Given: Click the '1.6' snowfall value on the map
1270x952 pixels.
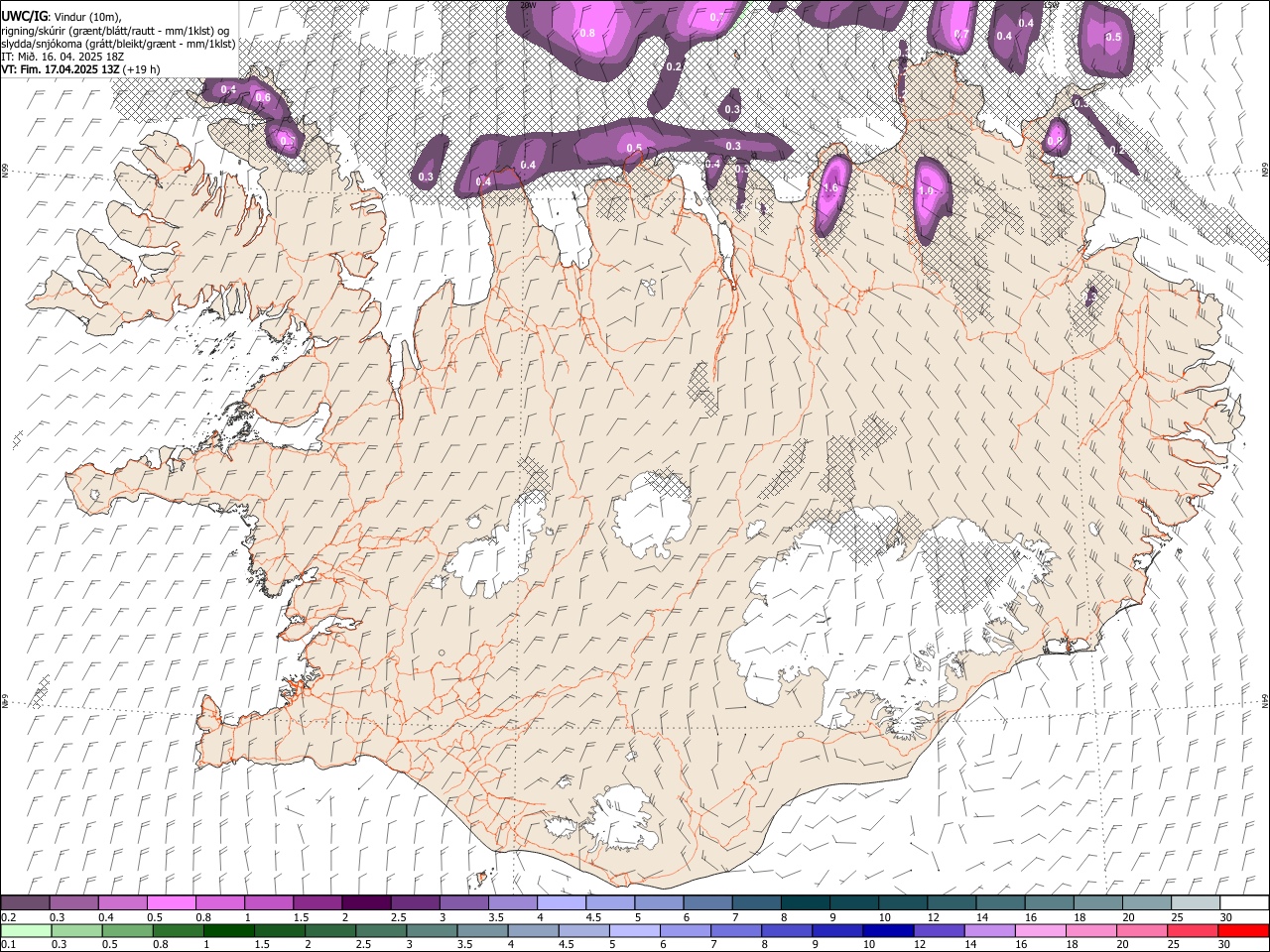Looking at the screenshot, I should (830, 188).
